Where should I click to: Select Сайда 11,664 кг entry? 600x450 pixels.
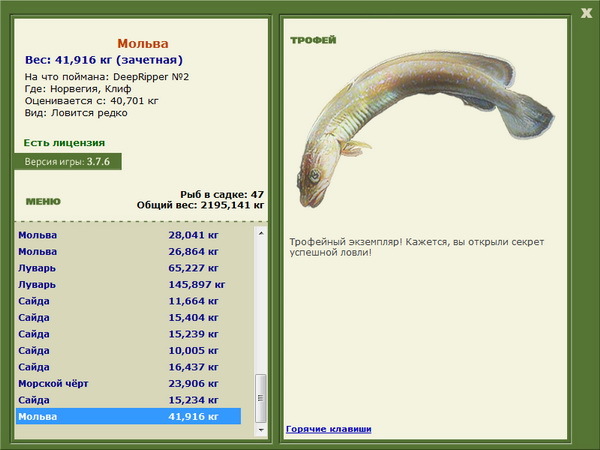pyautogui.click(x=129, y=301)
